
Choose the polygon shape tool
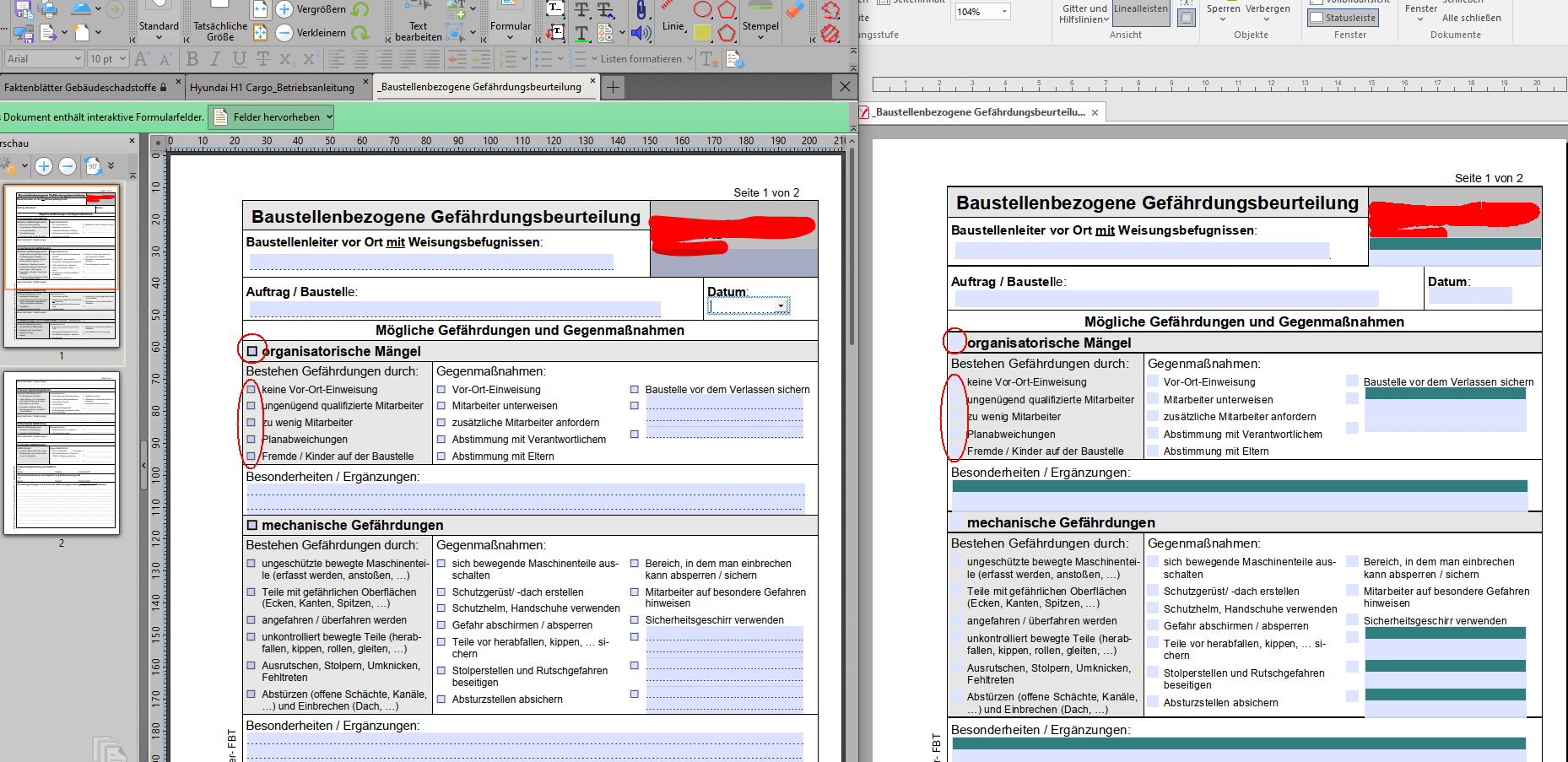727,10
